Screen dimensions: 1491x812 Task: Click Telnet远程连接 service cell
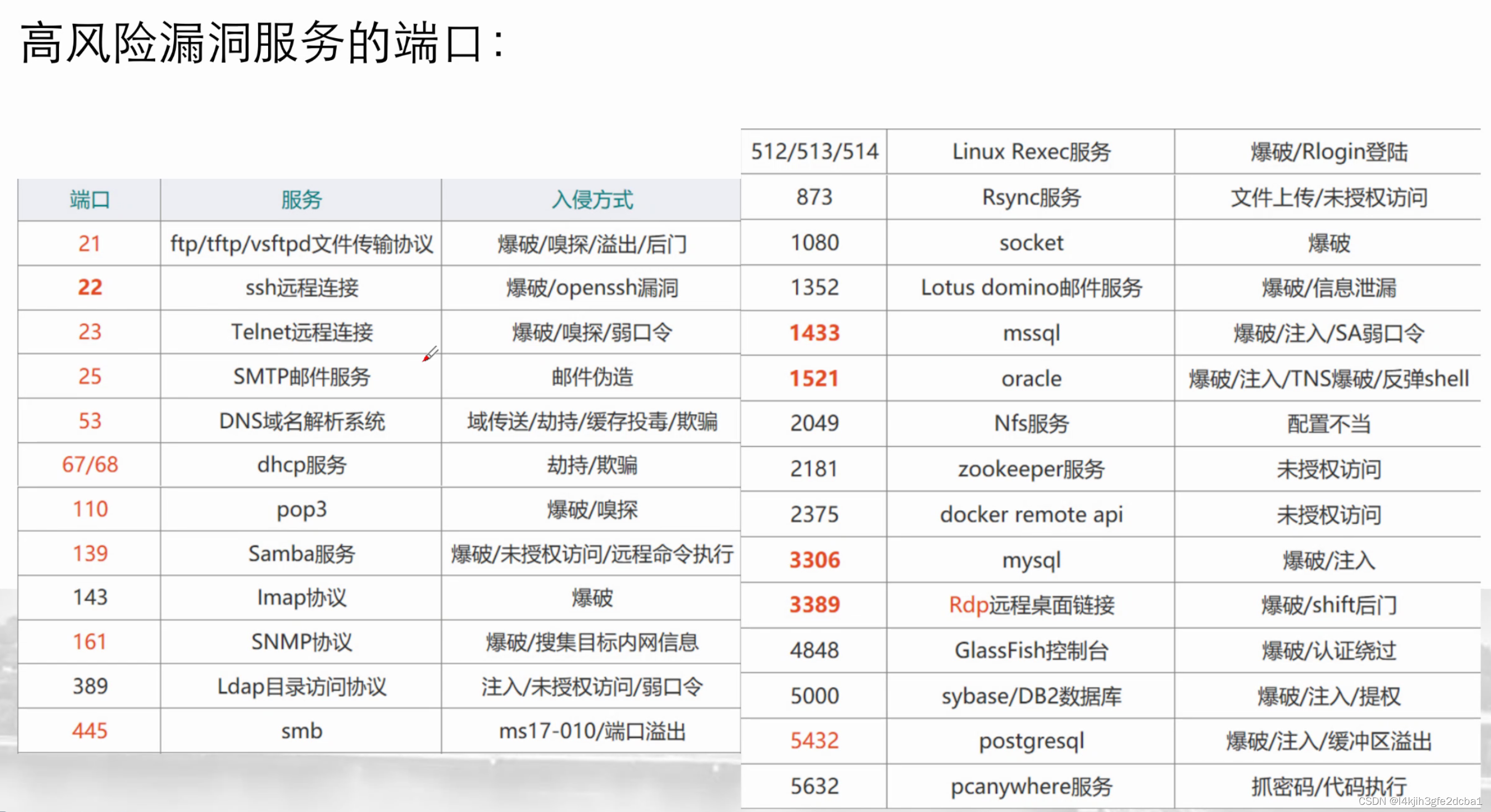click(x=301, y=332)
